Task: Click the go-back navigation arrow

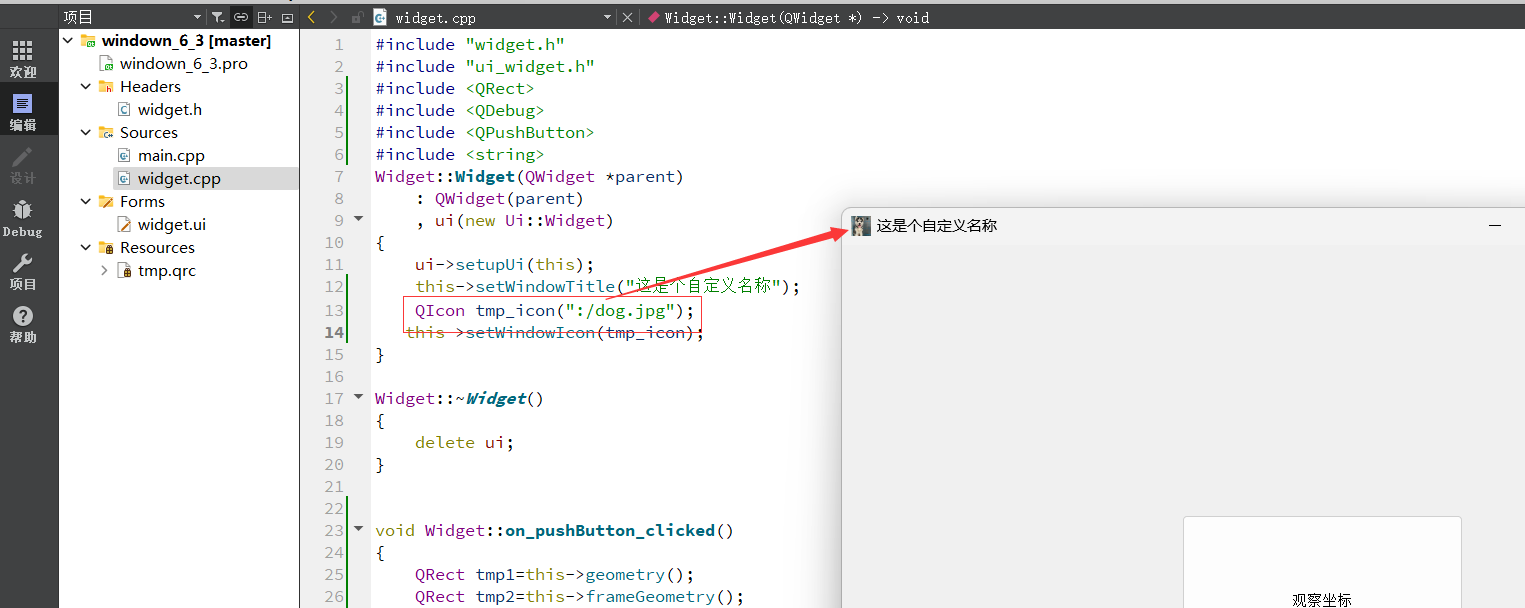Action: 311,17
